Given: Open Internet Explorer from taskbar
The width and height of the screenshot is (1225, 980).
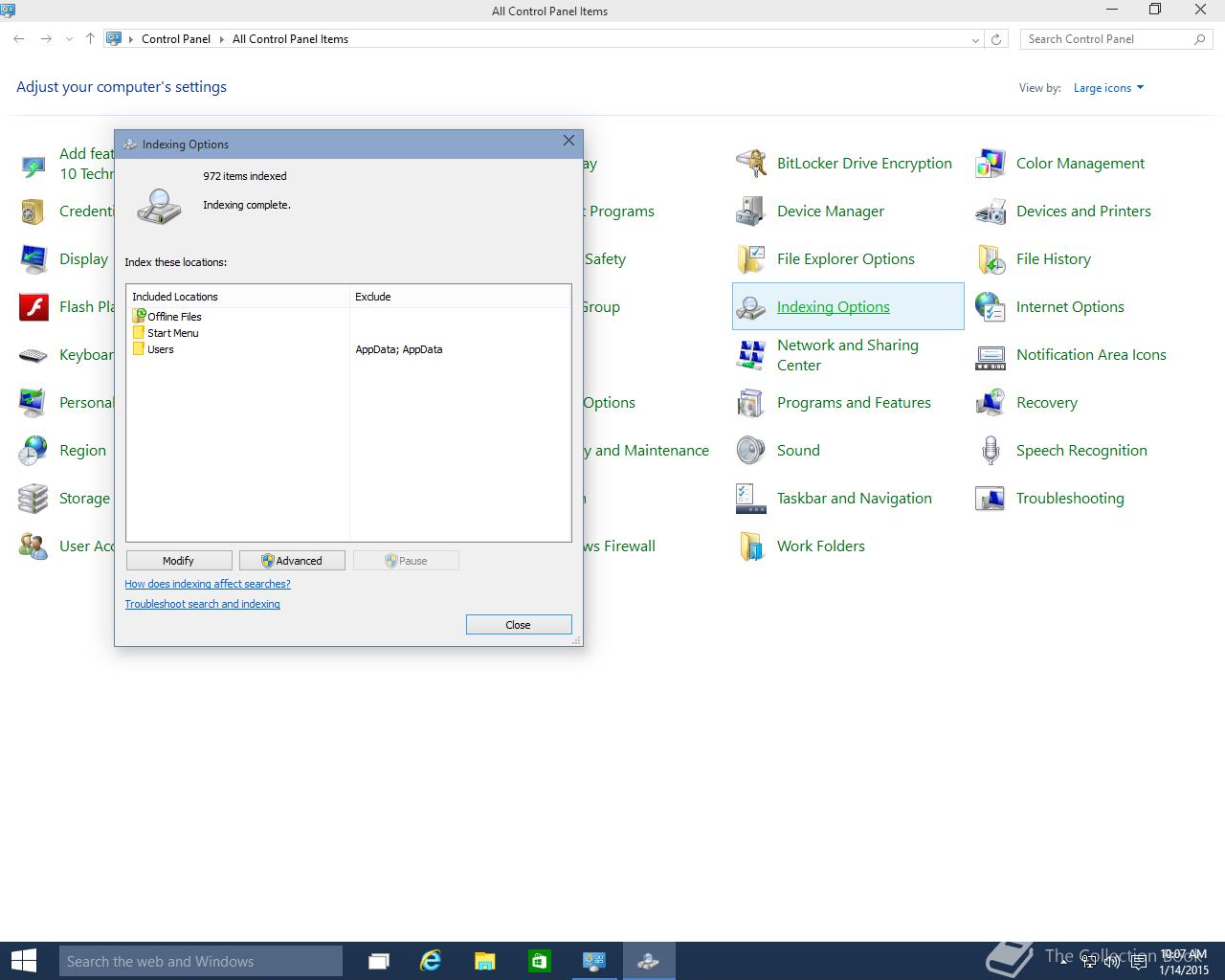Looking at the screenshot, I should tap(431, 961).
